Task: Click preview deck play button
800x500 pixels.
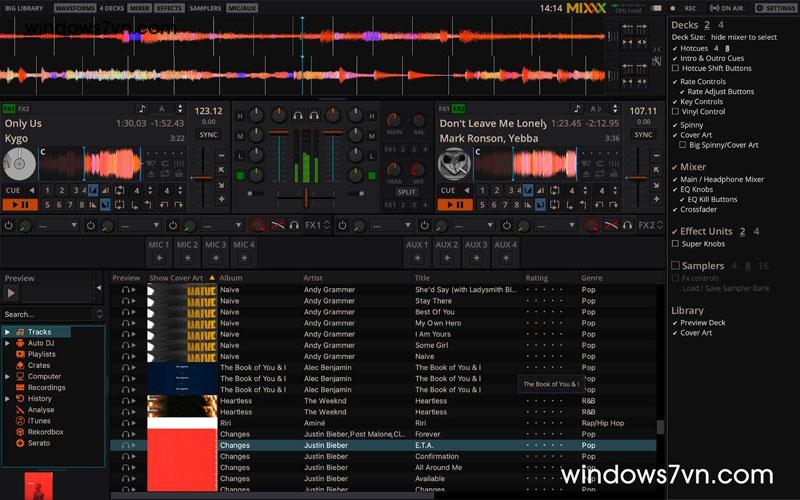Action: point(11,293)
